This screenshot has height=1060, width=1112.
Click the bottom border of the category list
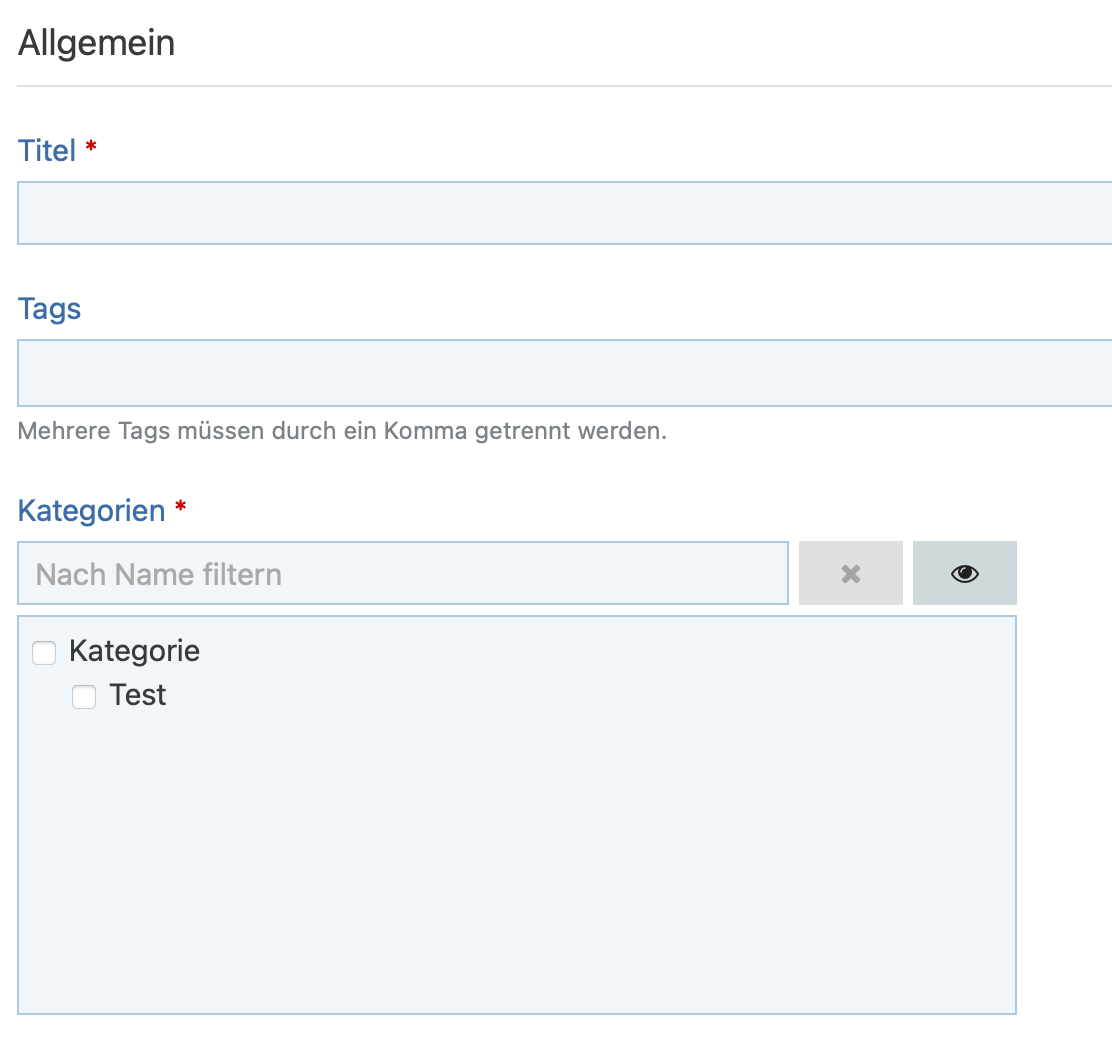click(x=516, y=1013)
